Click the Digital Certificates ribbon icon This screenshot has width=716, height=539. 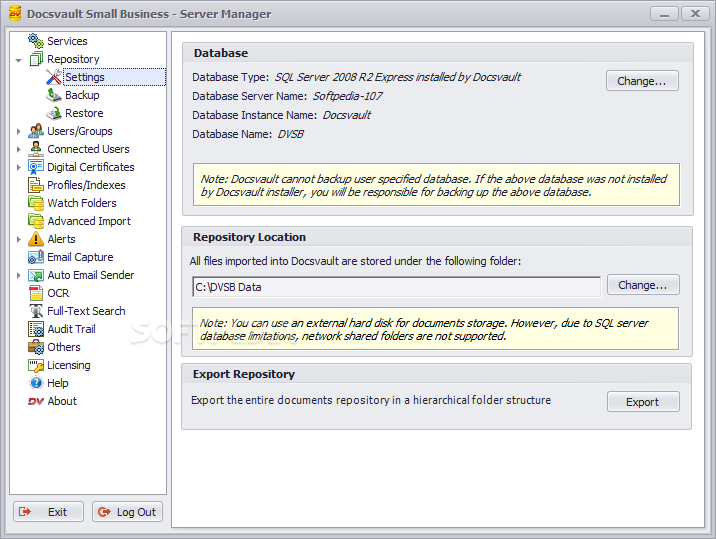36,167
